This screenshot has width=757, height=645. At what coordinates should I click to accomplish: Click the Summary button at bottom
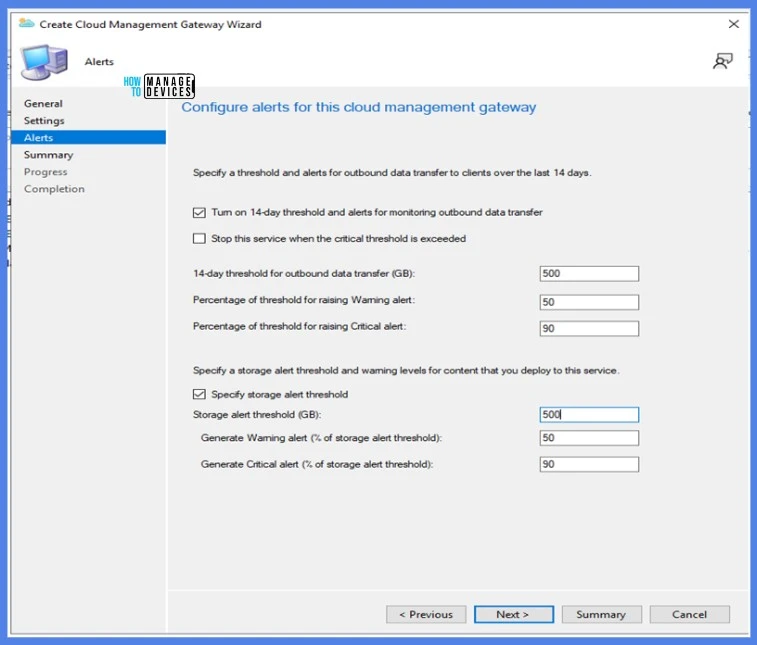[x=601, y=614]
